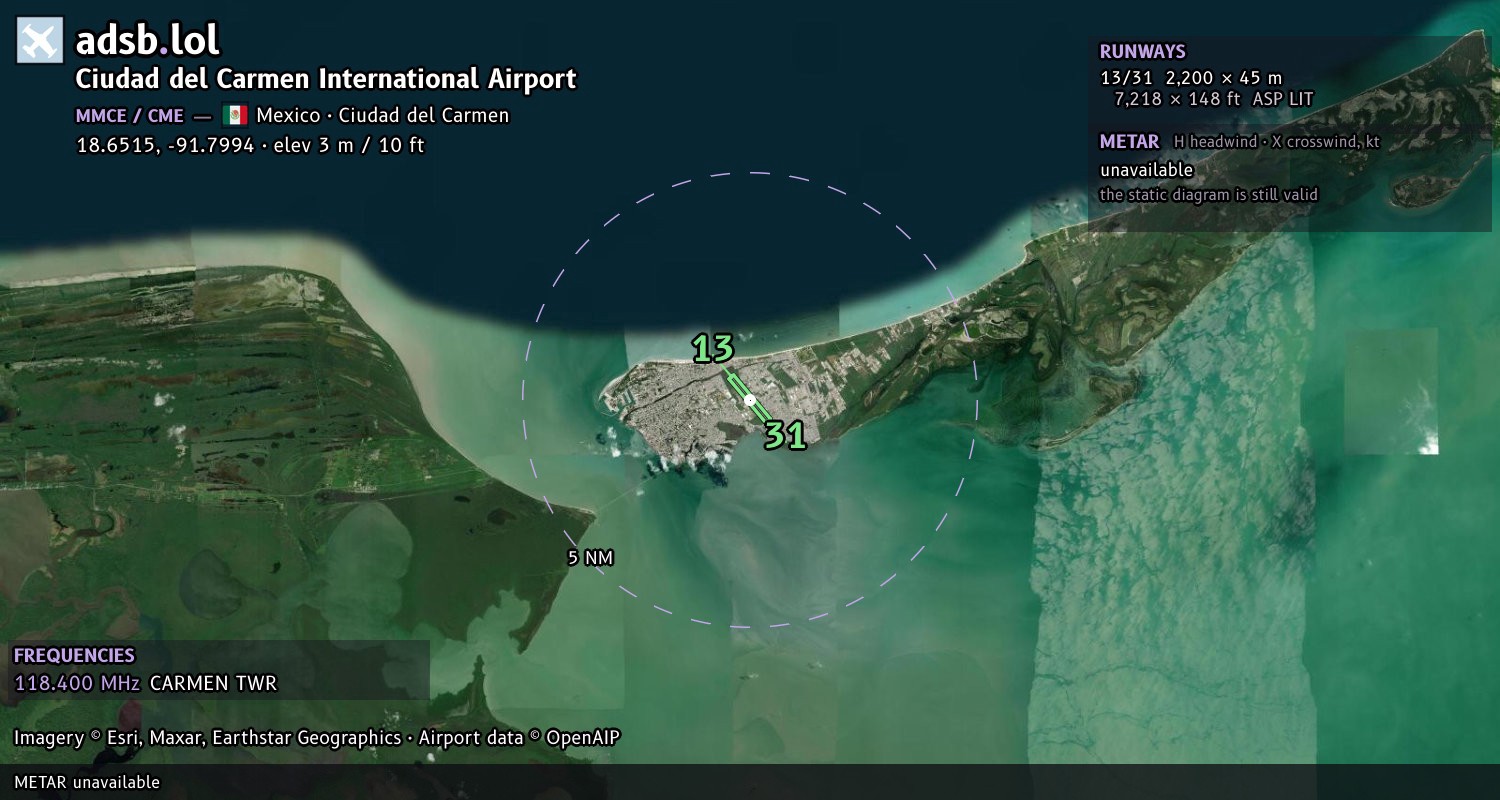
Task: Click the 'Mexico · Ciudad del Carmen' location text
Action: tap(382, 115)
